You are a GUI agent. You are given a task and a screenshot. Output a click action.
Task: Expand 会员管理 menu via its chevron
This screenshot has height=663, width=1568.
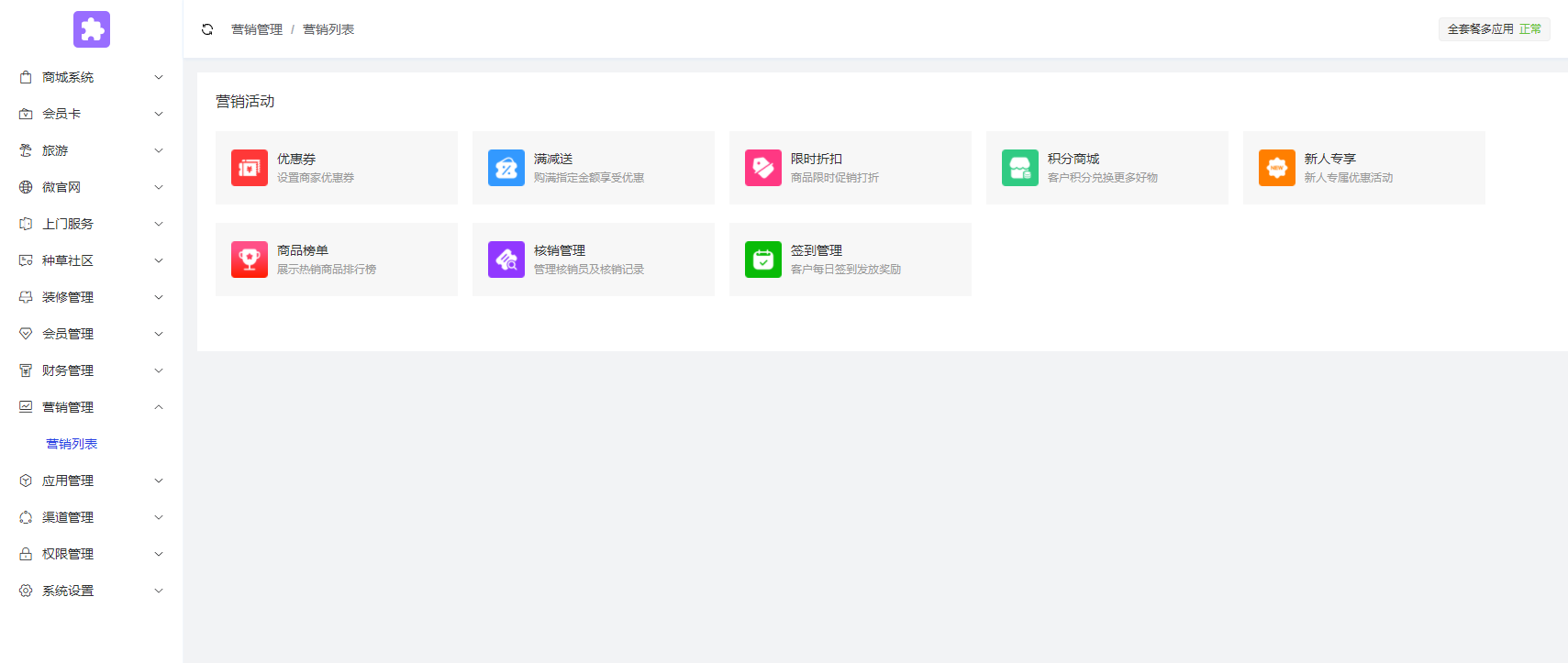pos(159,334)
